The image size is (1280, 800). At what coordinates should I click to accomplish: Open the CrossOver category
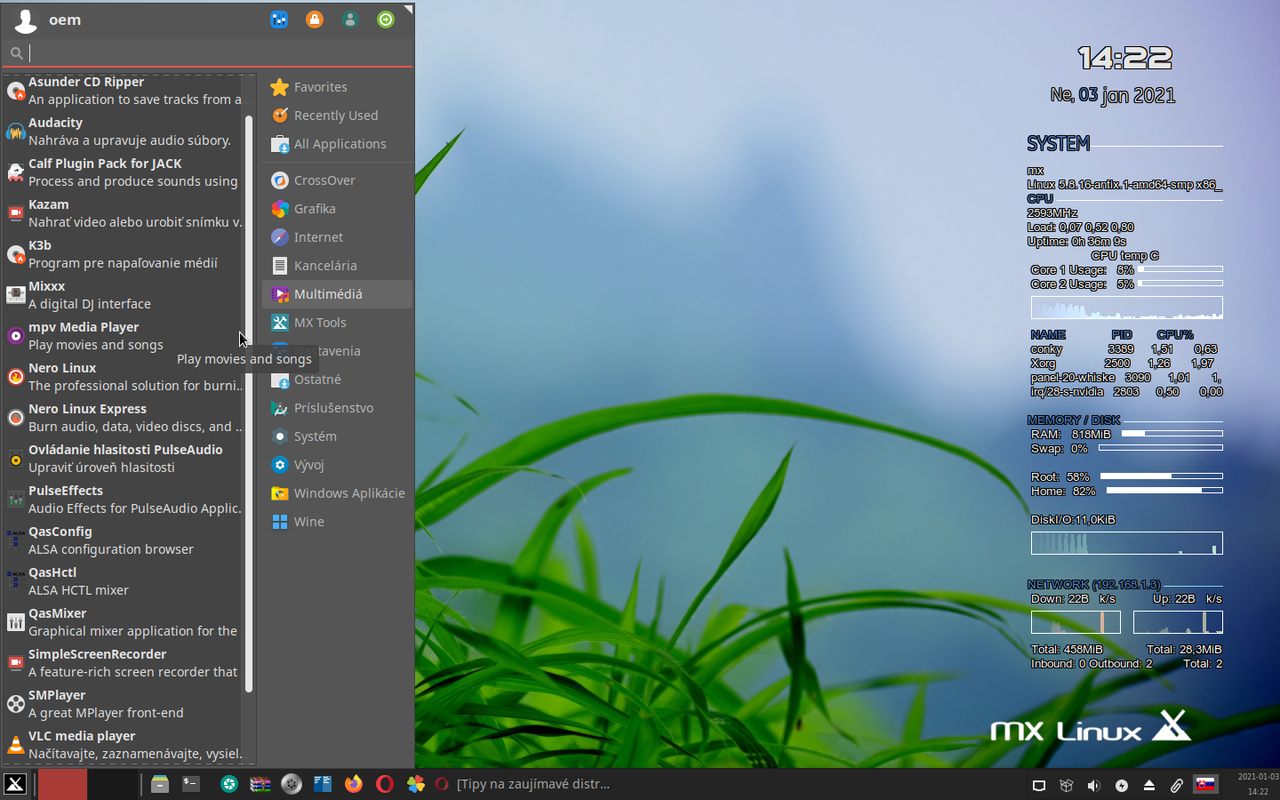[x=337, y=181]
